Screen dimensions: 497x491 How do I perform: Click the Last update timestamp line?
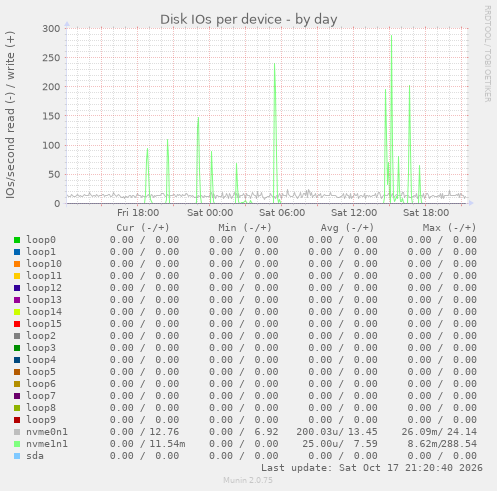[372, 468]
